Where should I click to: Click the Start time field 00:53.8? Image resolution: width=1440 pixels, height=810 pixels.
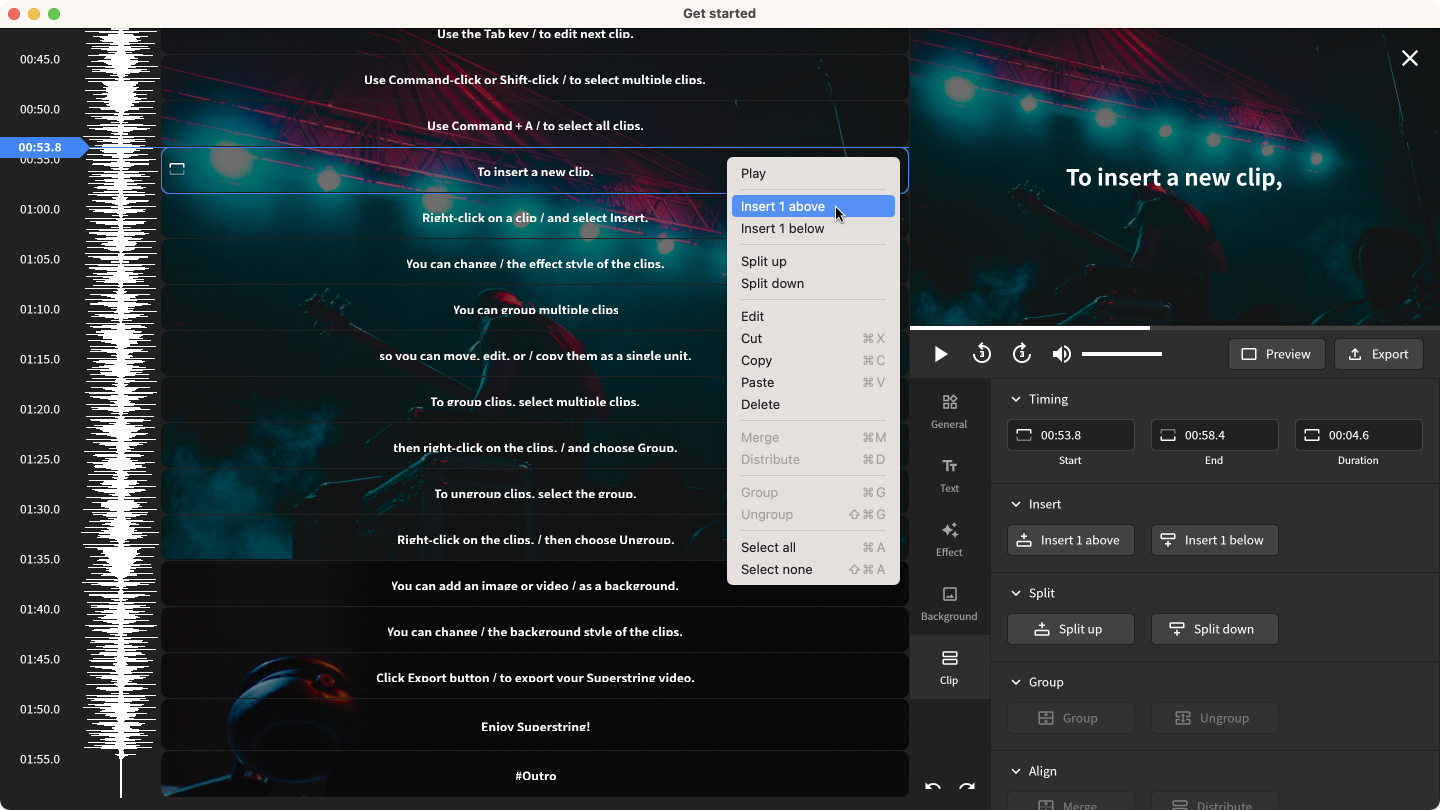1070,435
